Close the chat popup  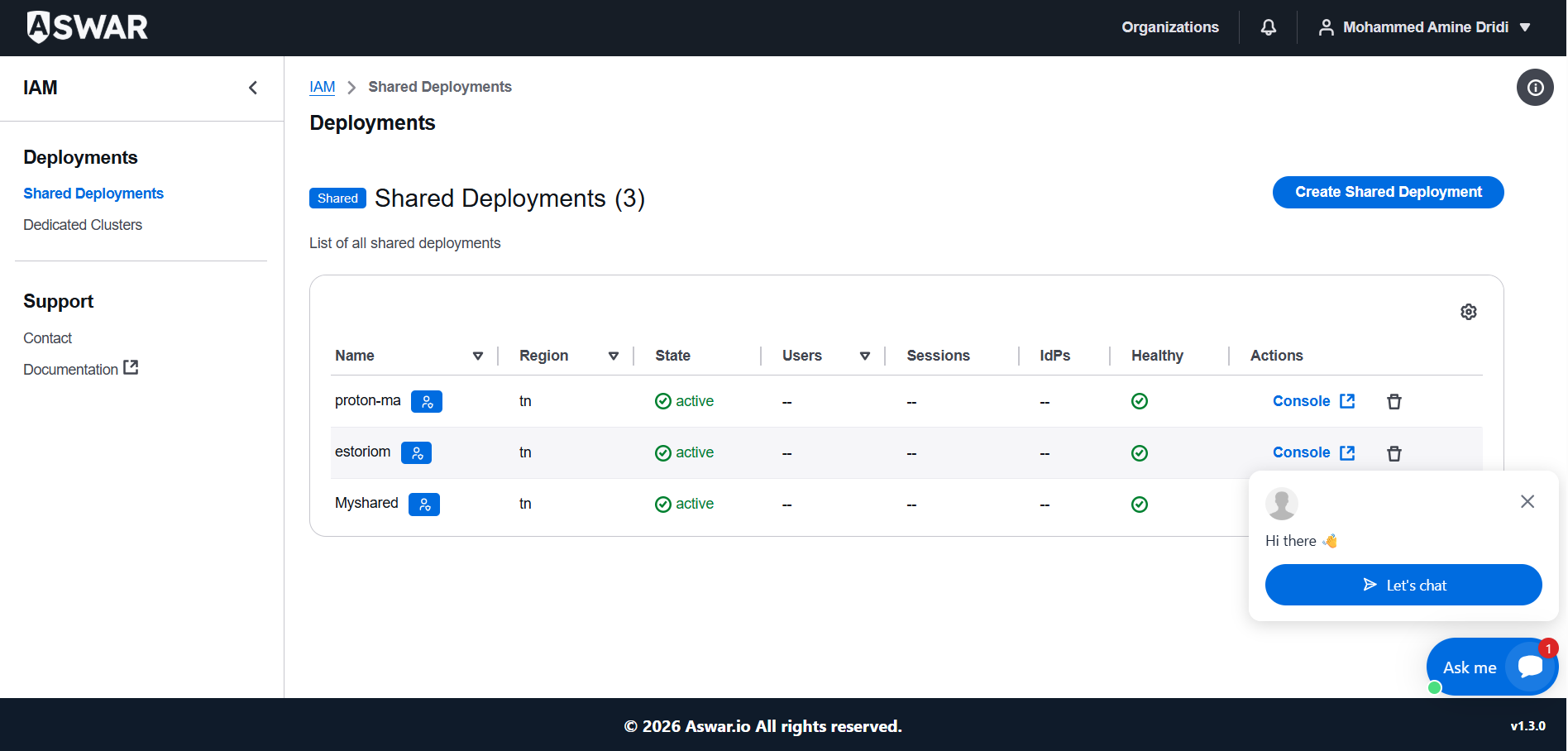click(1527, 501)
